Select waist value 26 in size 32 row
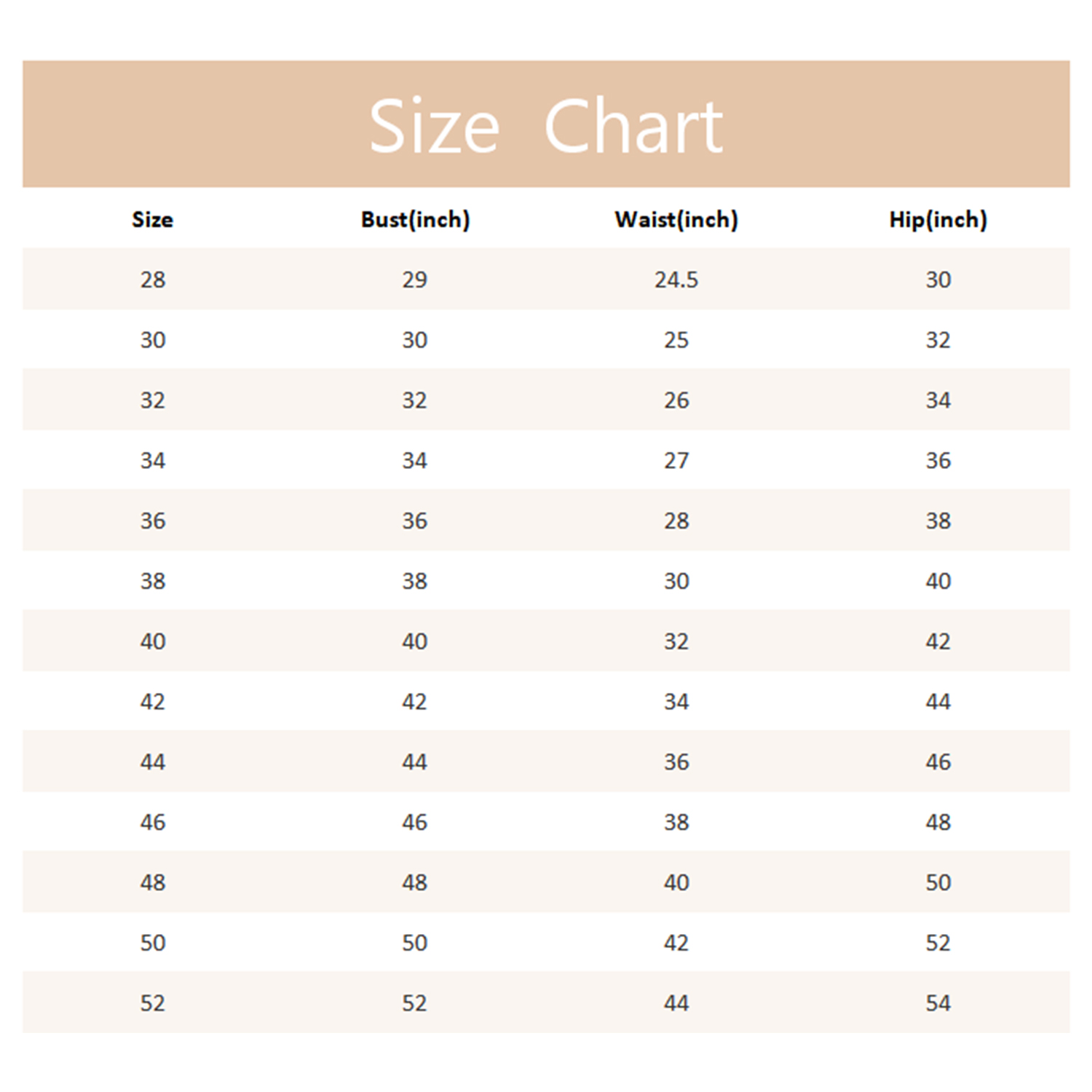Screen dimensions: 1092x1092 pos(676,400)
